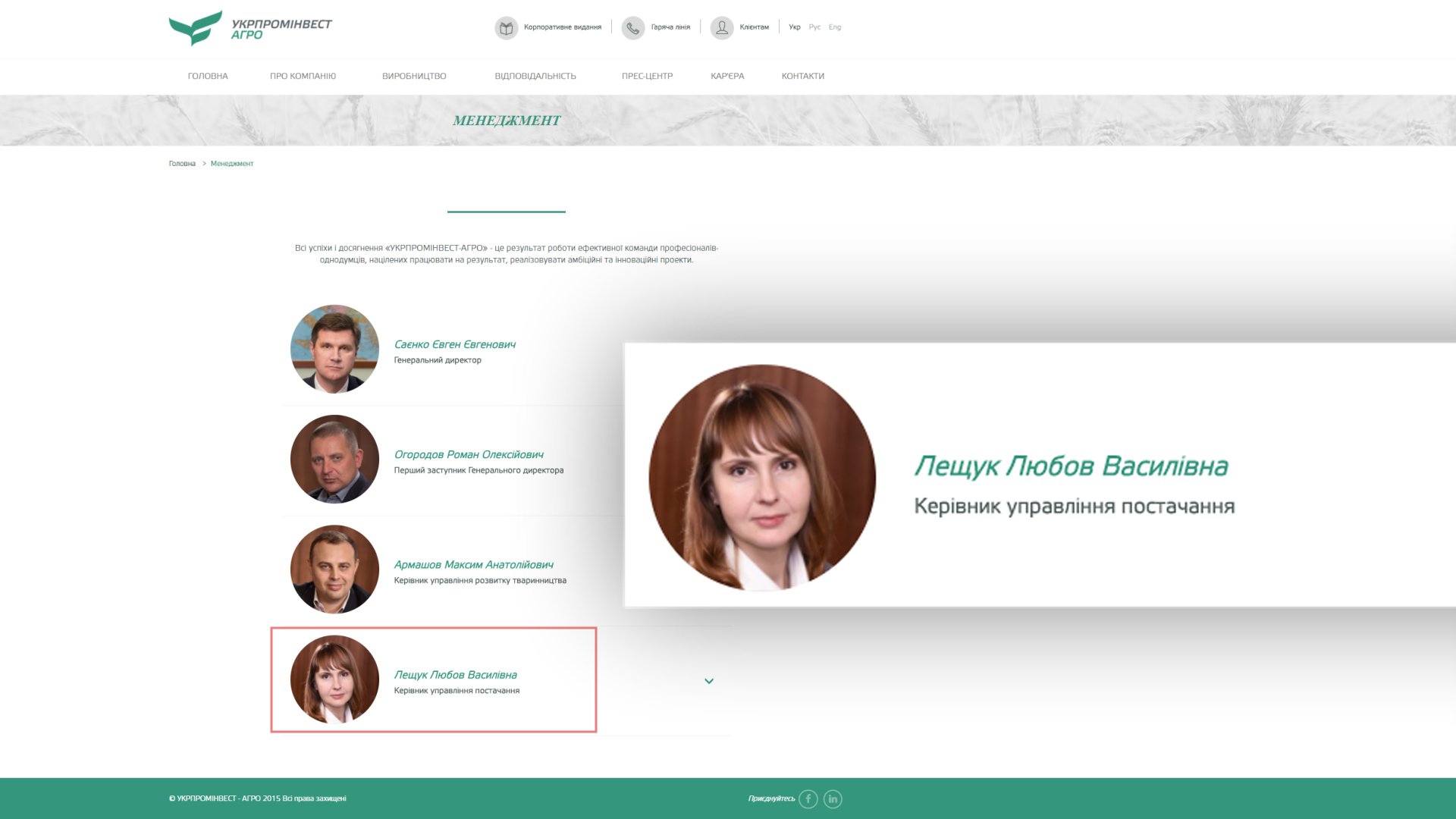Screen dimensions: 1456x819
Task: Click Огородов Роман Олексійович name link
Action: point(468,454)
